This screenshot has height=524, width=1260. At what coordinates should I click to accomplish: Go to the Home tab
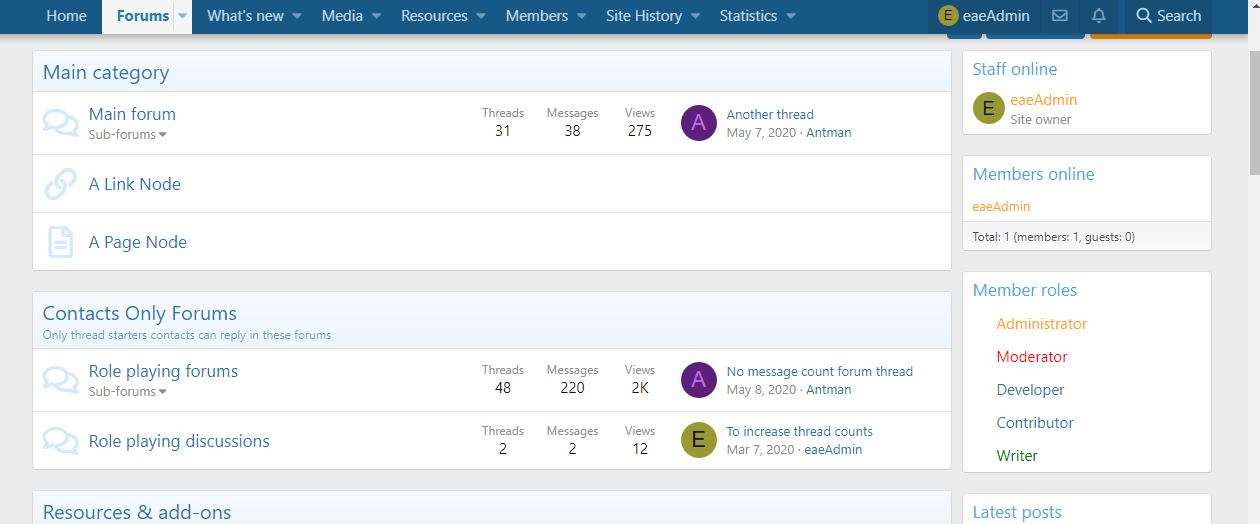pos(66,16)
